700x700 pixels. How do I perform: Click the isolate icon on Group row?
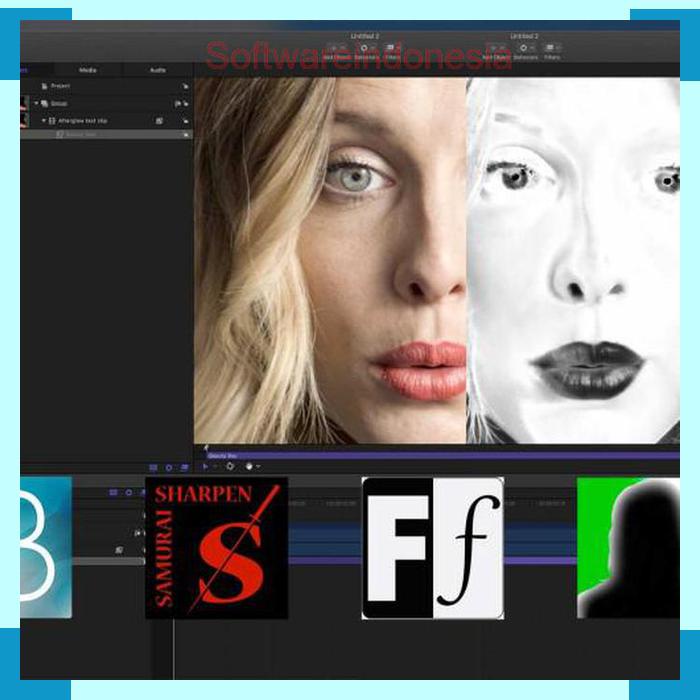[177, 104]
